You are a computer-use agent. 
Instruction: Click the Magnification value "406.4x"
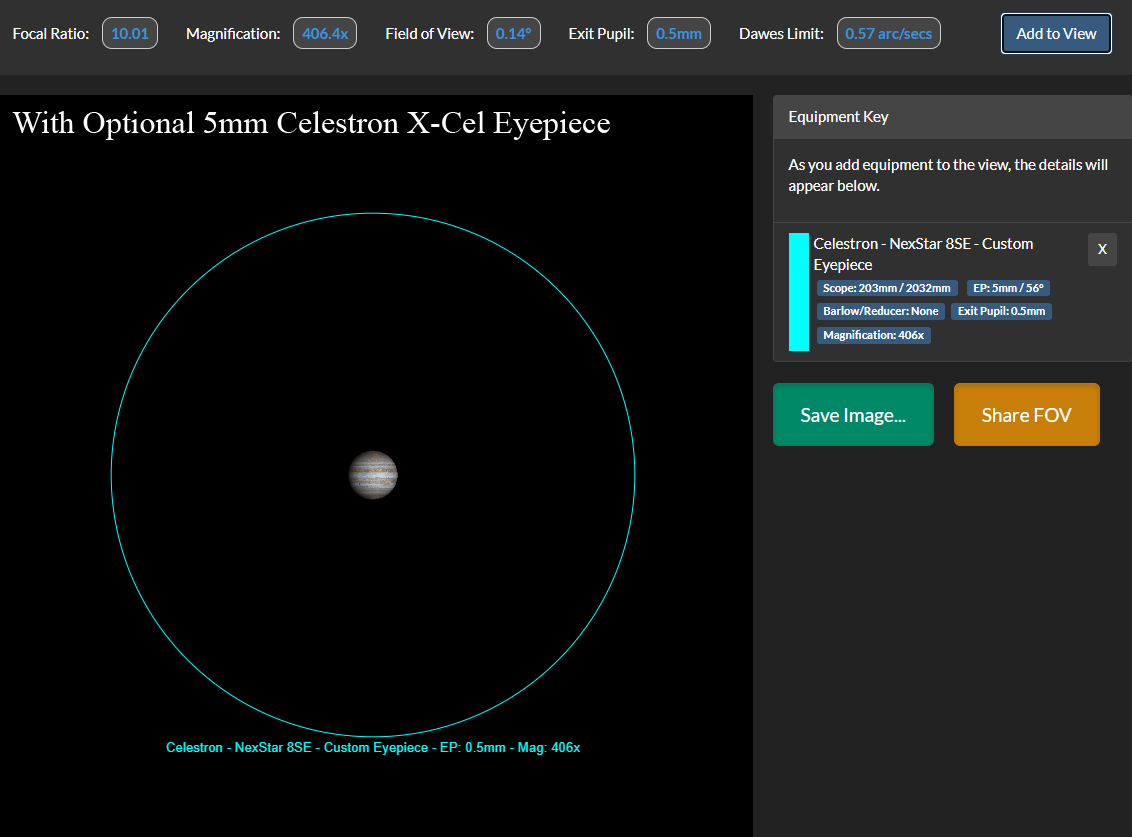click(324, 32)
